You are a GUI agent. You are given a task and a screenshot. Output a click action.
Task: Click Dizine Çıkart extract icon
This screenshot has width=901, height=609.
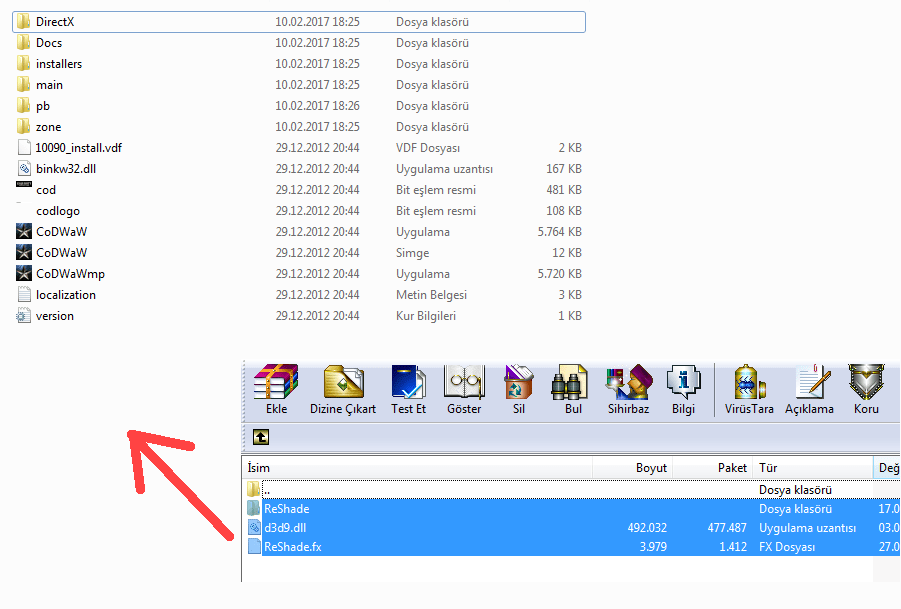tap(343, 389)
